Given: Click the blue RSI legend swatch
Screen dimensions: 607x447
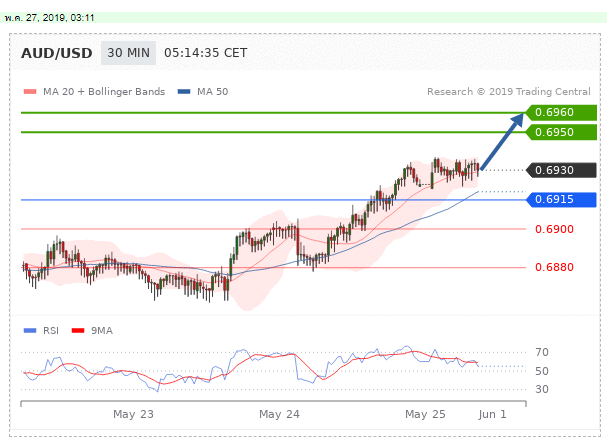Looking at the screenshot, I should 30,331.
